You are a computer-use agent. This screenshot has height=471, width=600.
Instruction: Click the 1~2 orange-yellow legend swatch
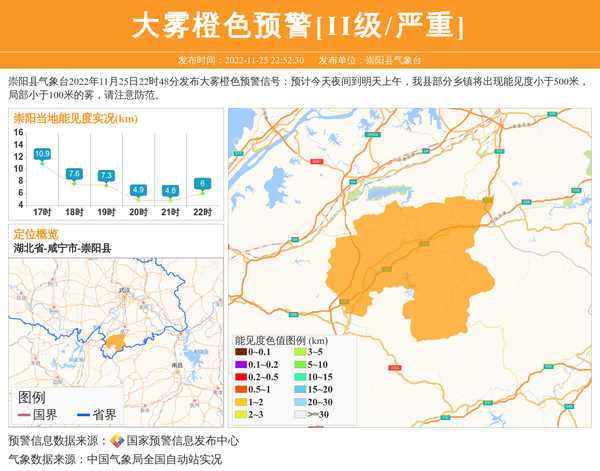(x=241, y=401)
